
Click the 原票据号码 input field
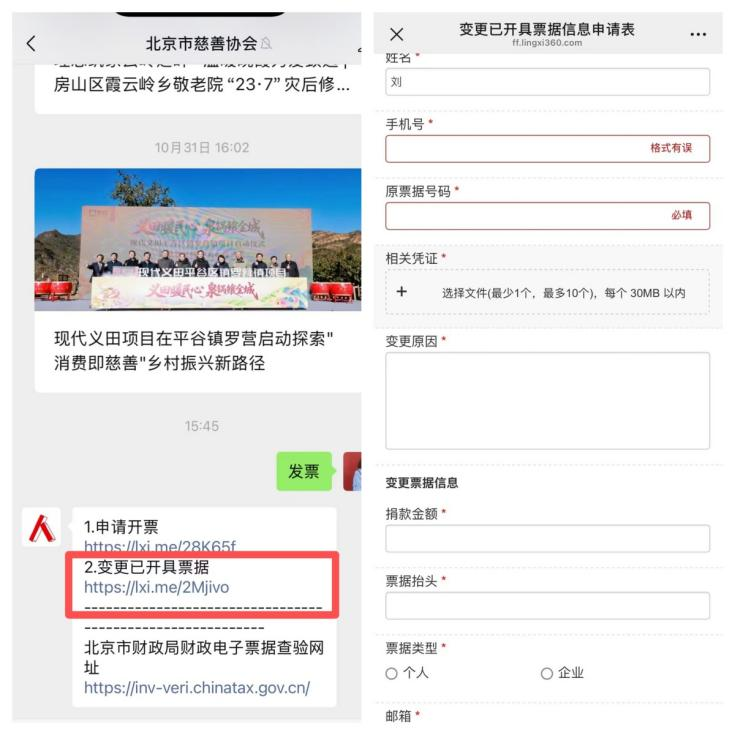pyautogui.click(x=548, y=216)
